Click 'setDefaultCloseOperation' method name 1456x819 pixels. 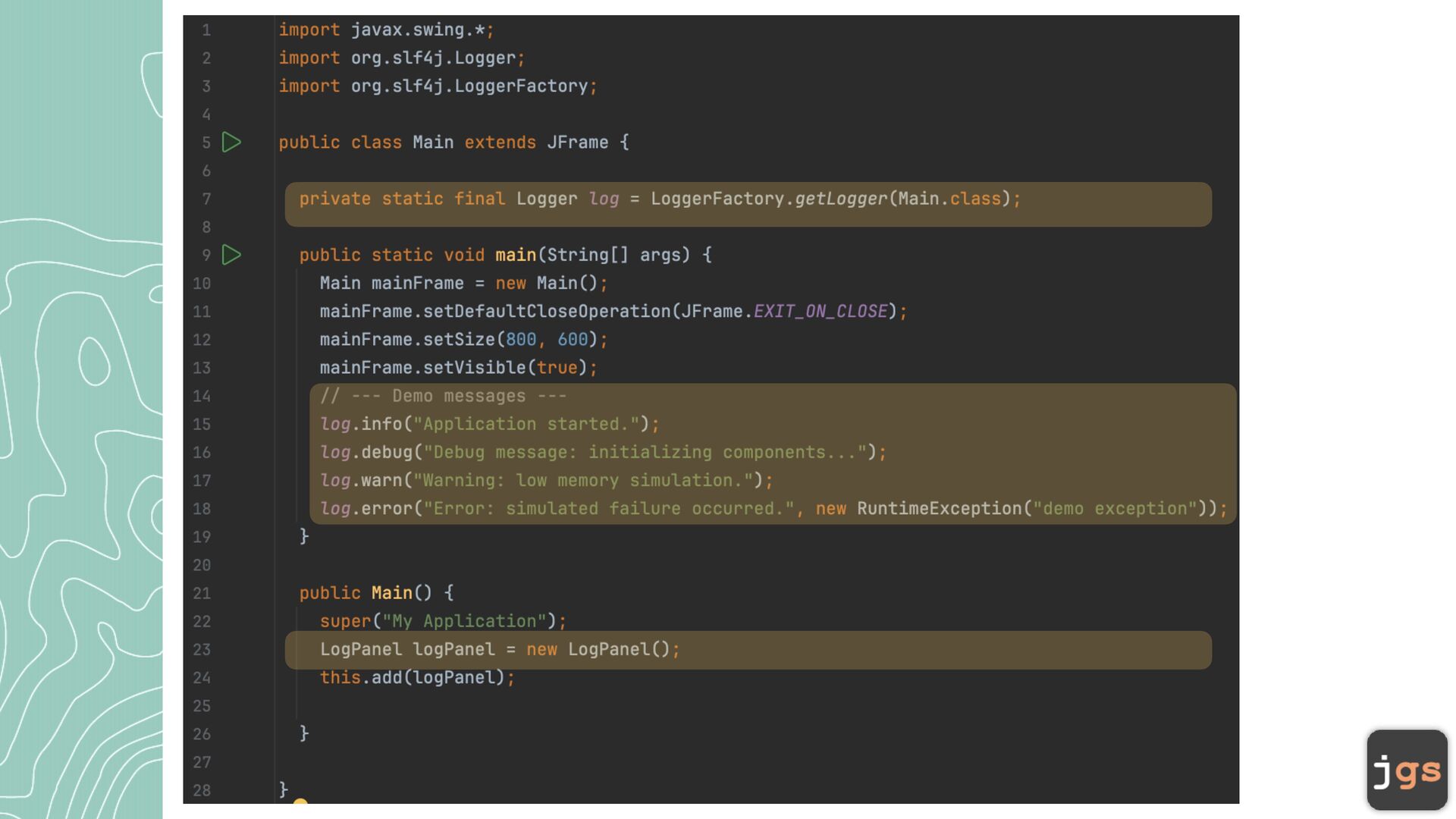point(547,311)
